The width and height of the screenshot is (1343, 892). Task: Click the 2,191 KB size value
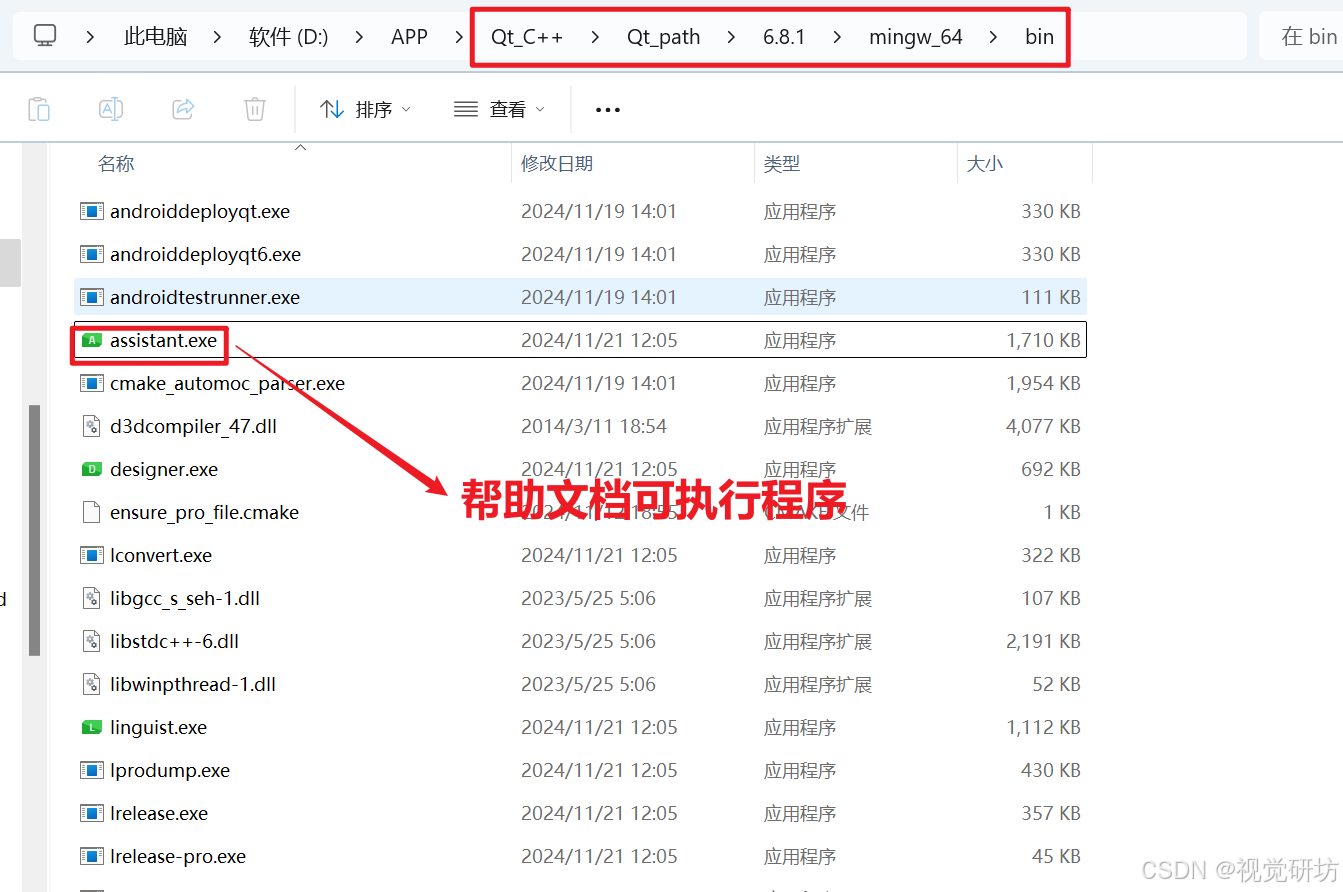click(x=1043, y=641)
